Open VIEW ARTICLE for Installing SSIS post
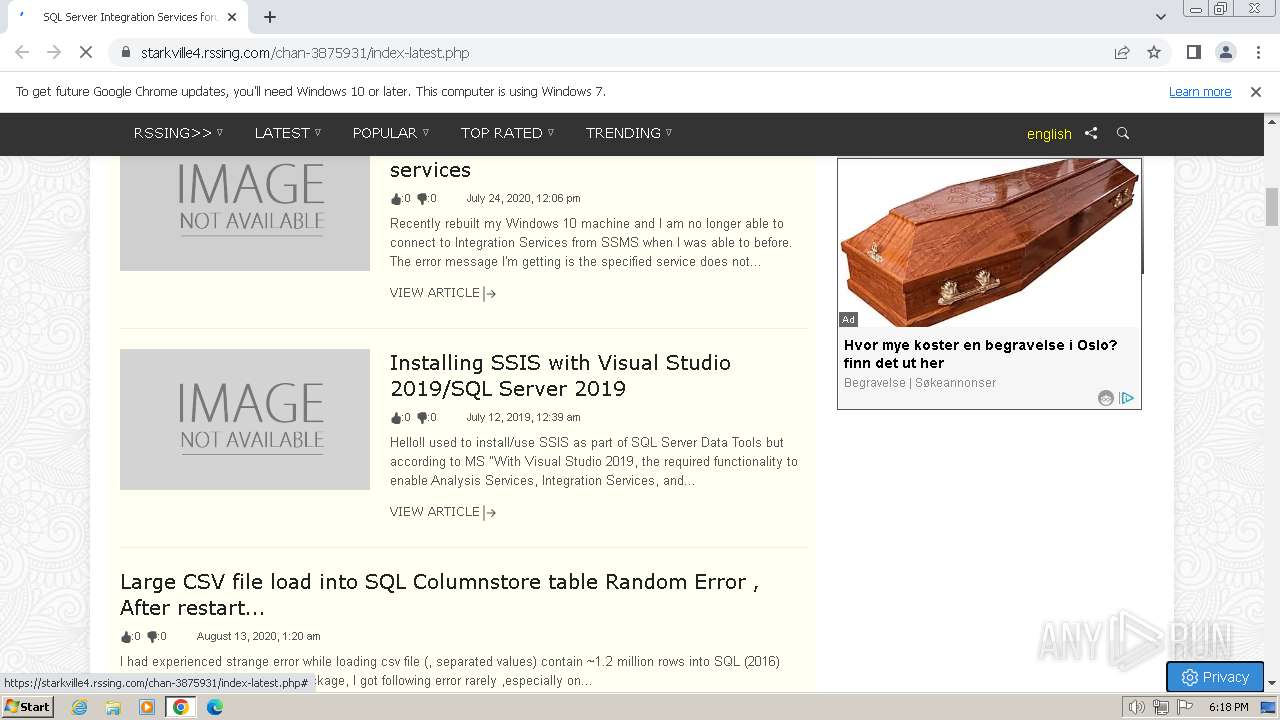 443,512
